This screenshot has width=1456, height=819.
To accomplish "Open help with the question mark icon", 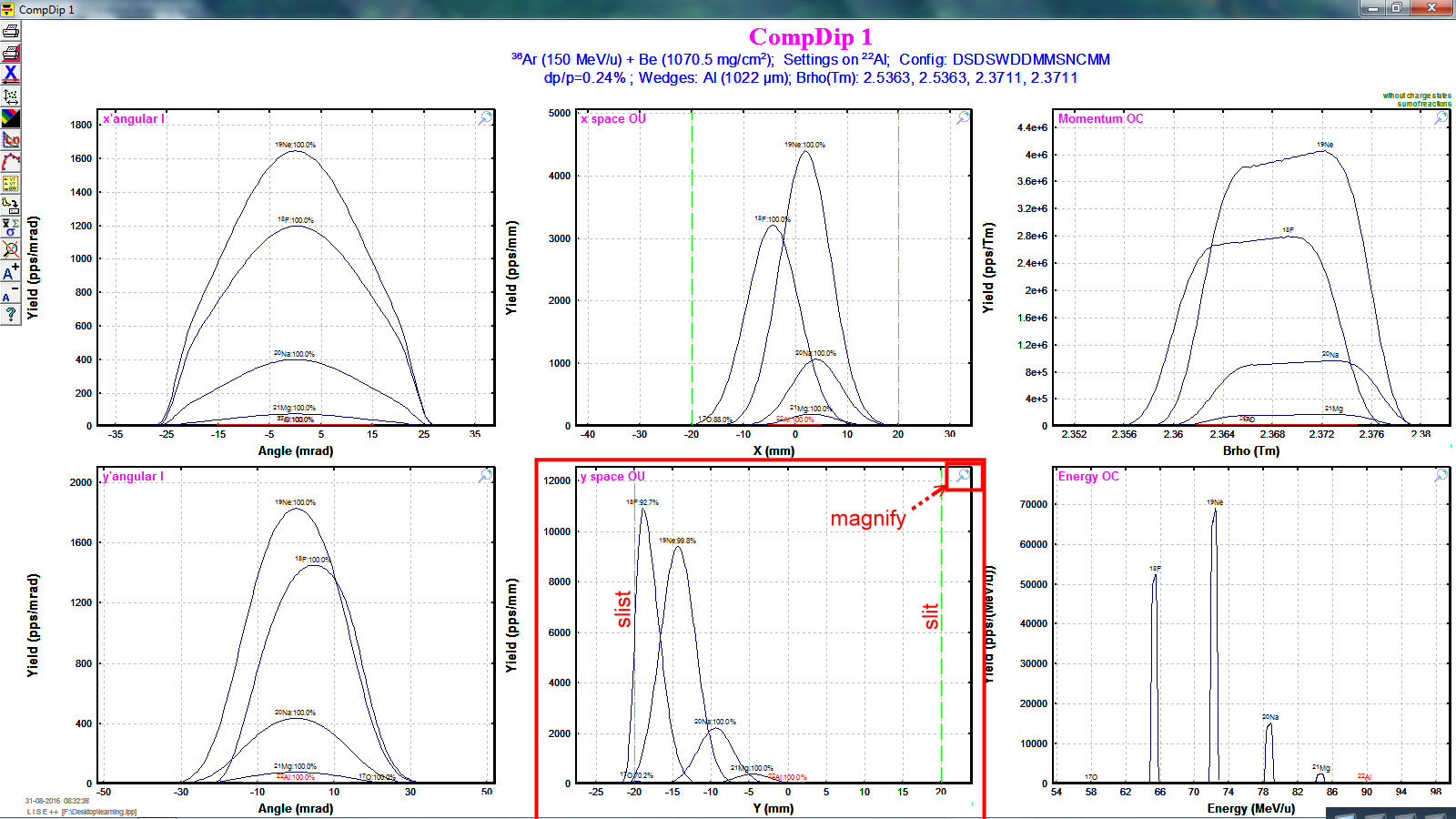I will click(10, 315).
